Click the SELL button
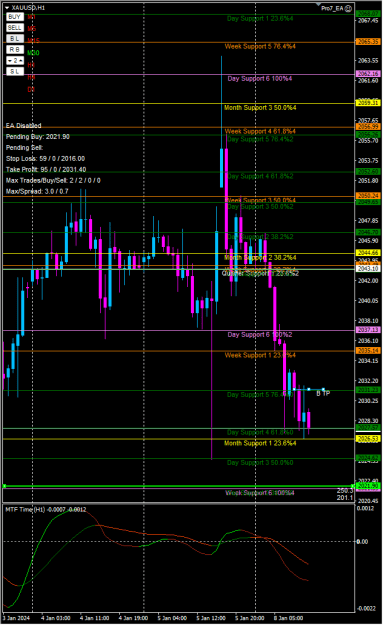The width and height of the screenshot is (383, 625). (x=15, y=28)
